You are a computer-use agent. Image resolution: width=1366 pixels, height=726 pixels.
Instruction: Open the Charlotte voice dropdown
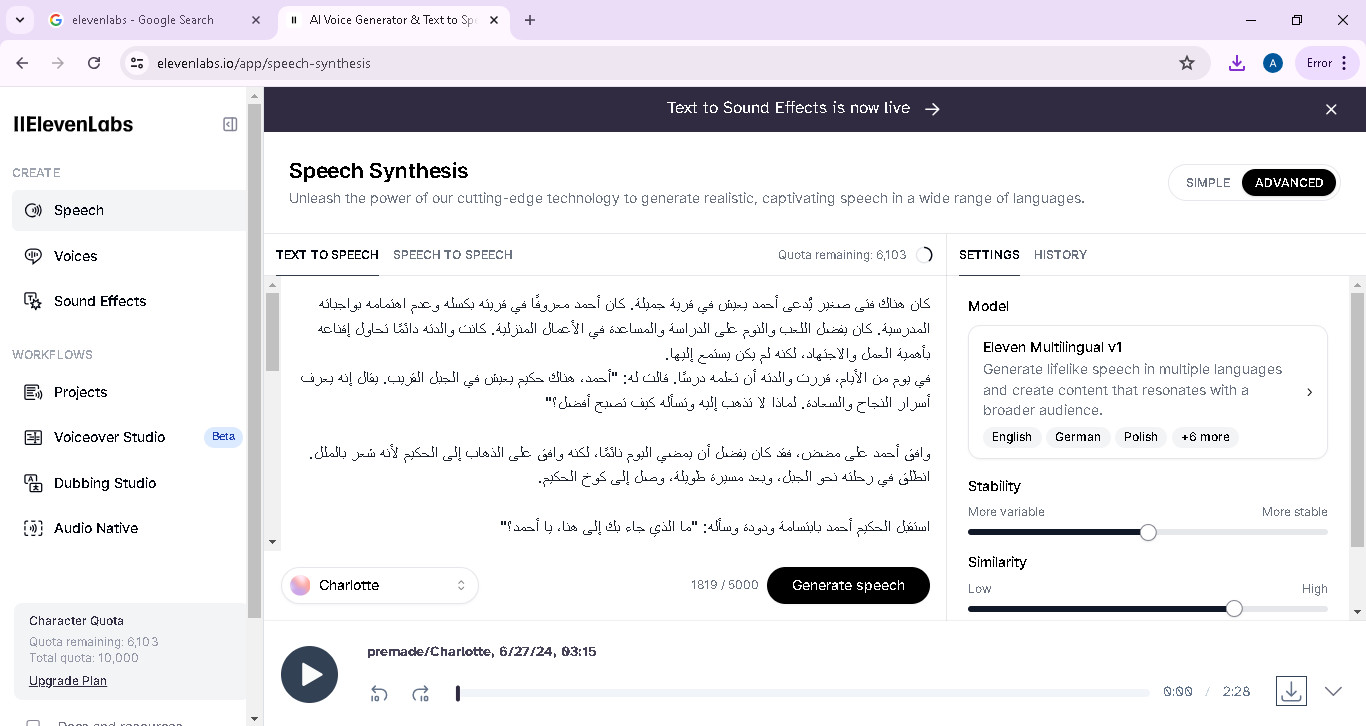point(380,585)
